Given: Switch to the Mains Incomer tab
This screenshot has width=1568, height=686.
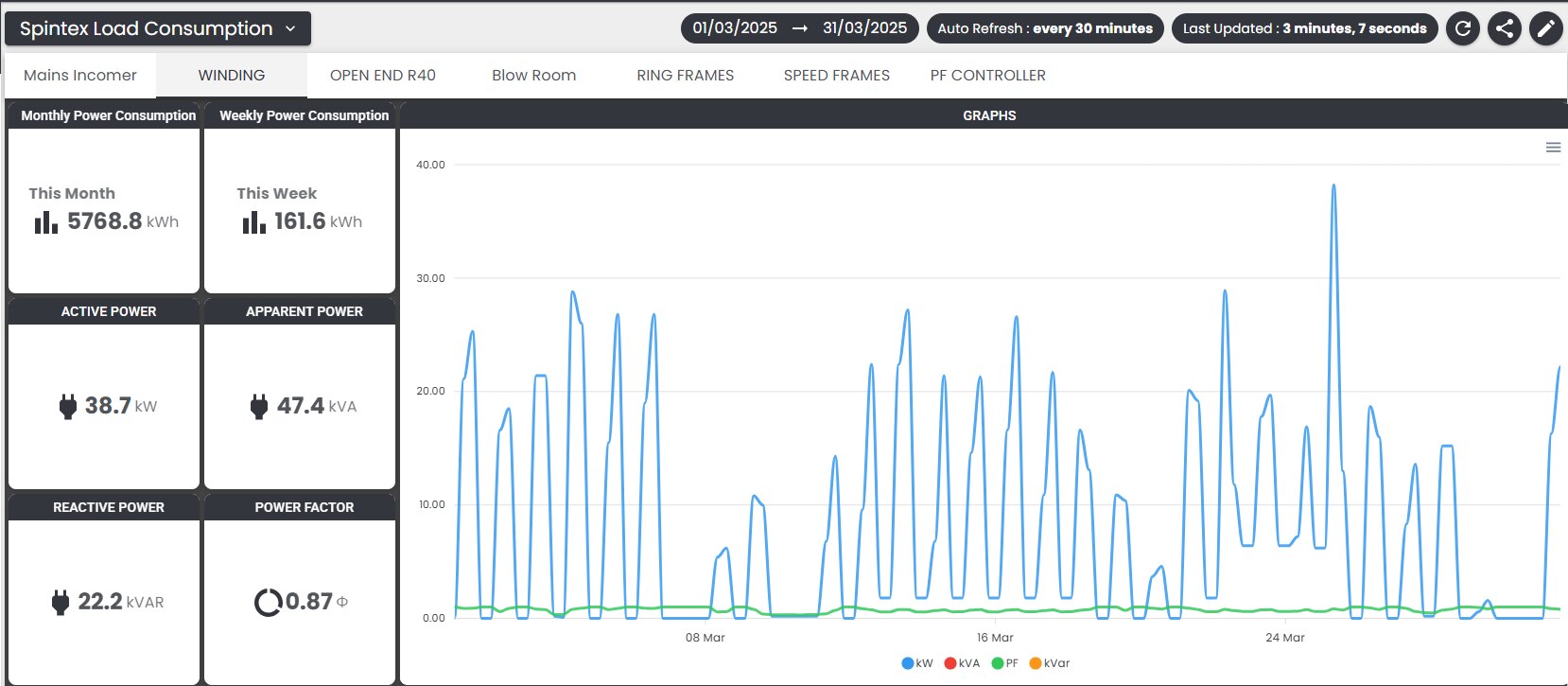Looking at the screenshot, I should coord(80,76).
